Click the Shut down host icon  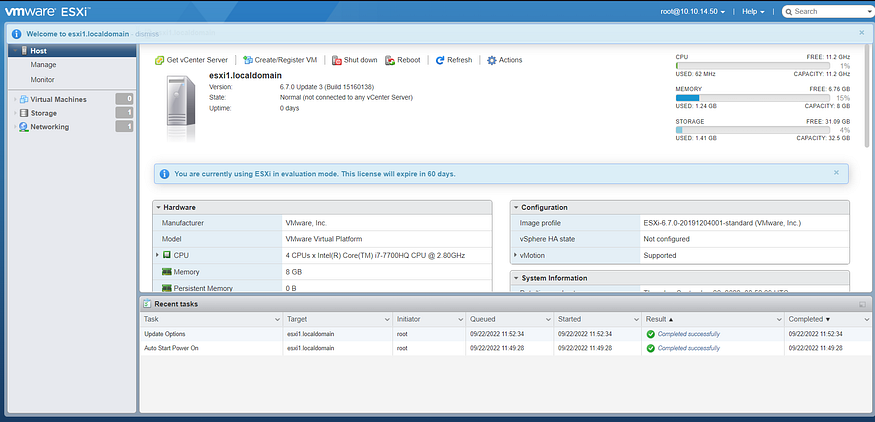click(x=336, y=60)
